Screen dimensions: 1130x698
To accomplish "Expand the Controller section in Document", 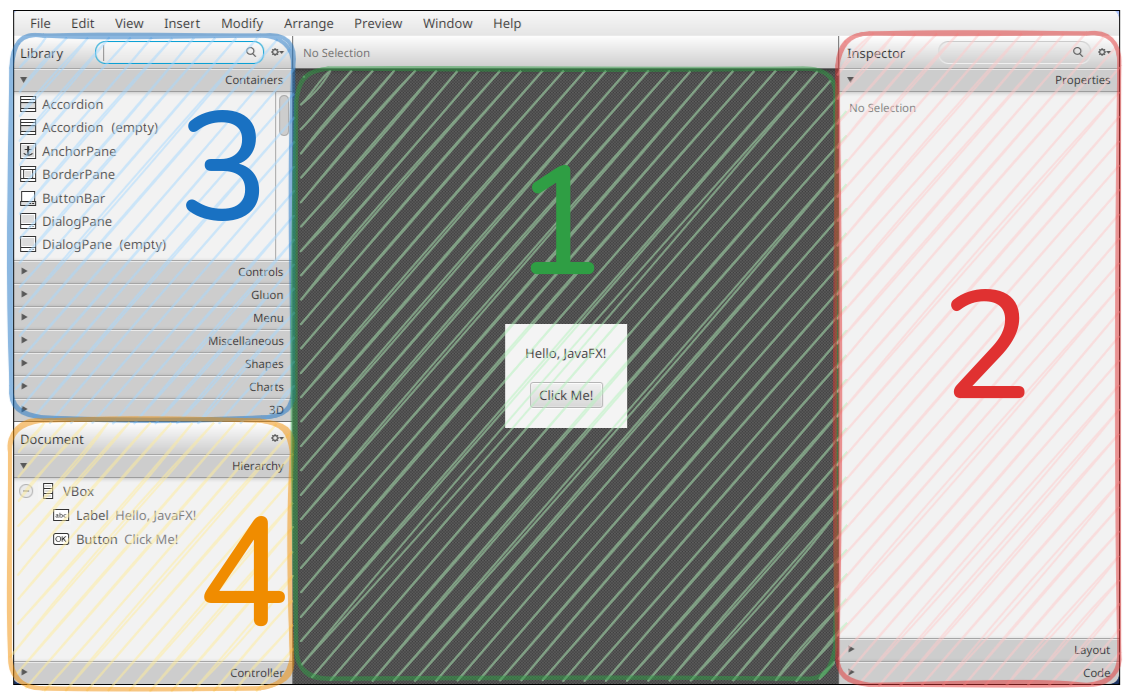I will click(x=150, y=672).
